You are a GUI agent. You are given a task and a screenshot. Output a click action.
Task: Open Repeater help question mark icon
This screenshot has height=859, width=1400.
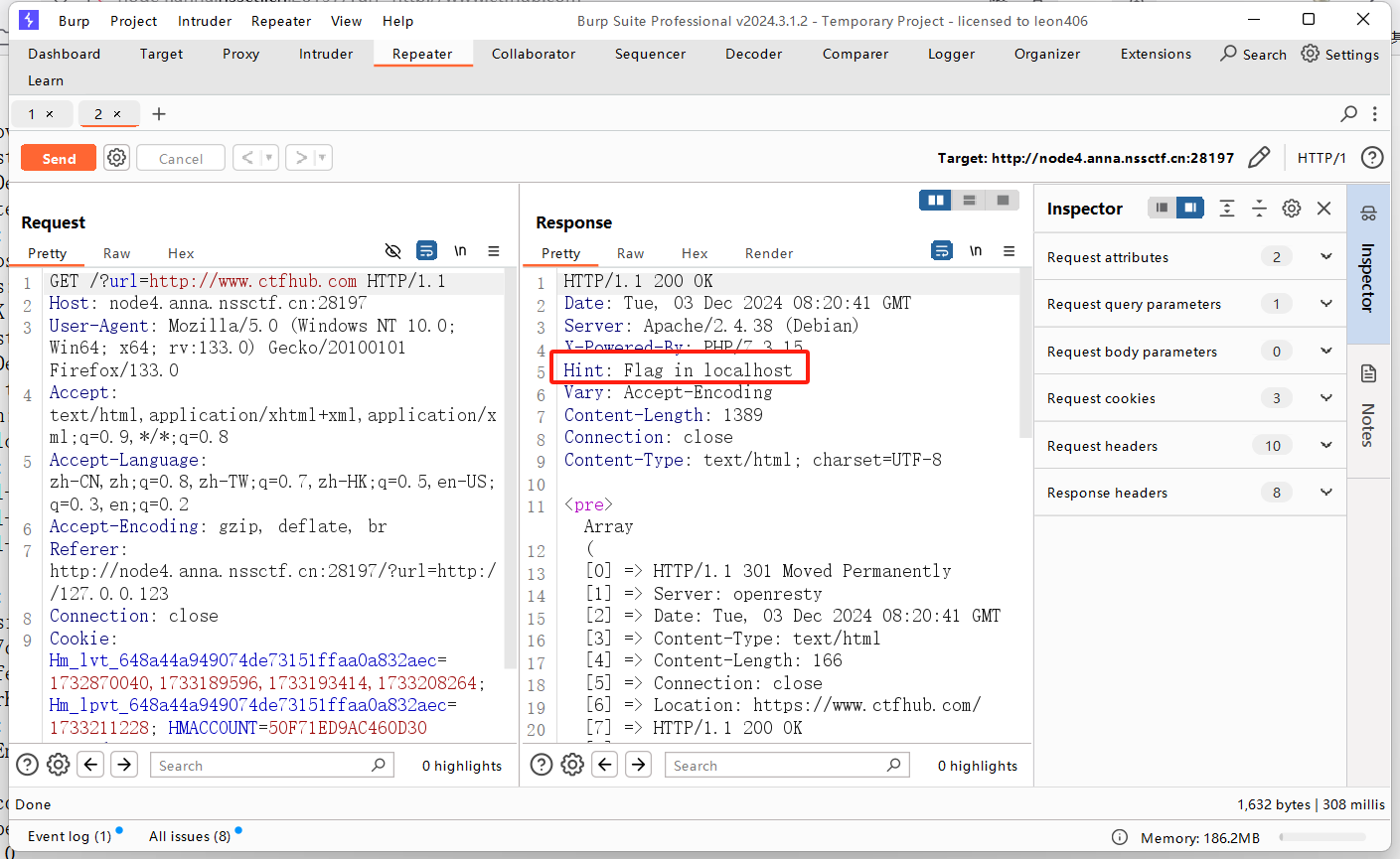pyautogui.click(x=1372, y=157)
